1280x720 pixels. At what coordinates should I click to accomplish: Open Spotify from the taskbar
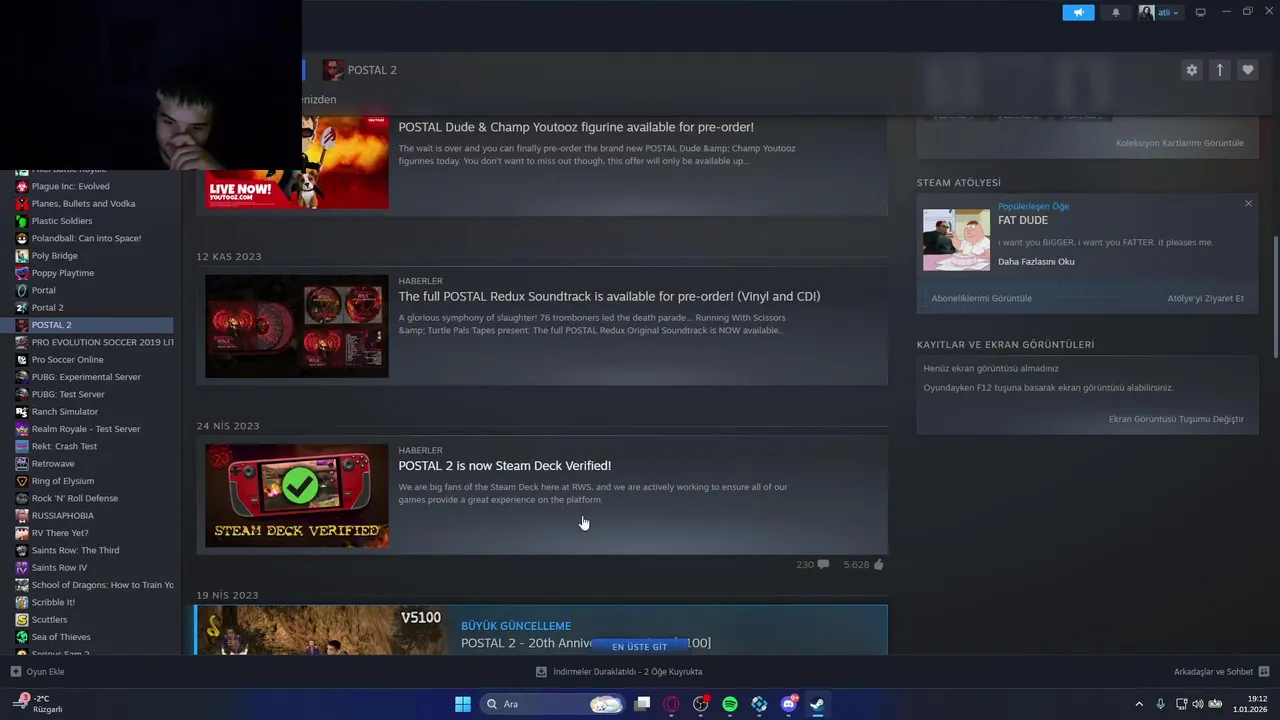pyautogui.click(x=730, y=704)
